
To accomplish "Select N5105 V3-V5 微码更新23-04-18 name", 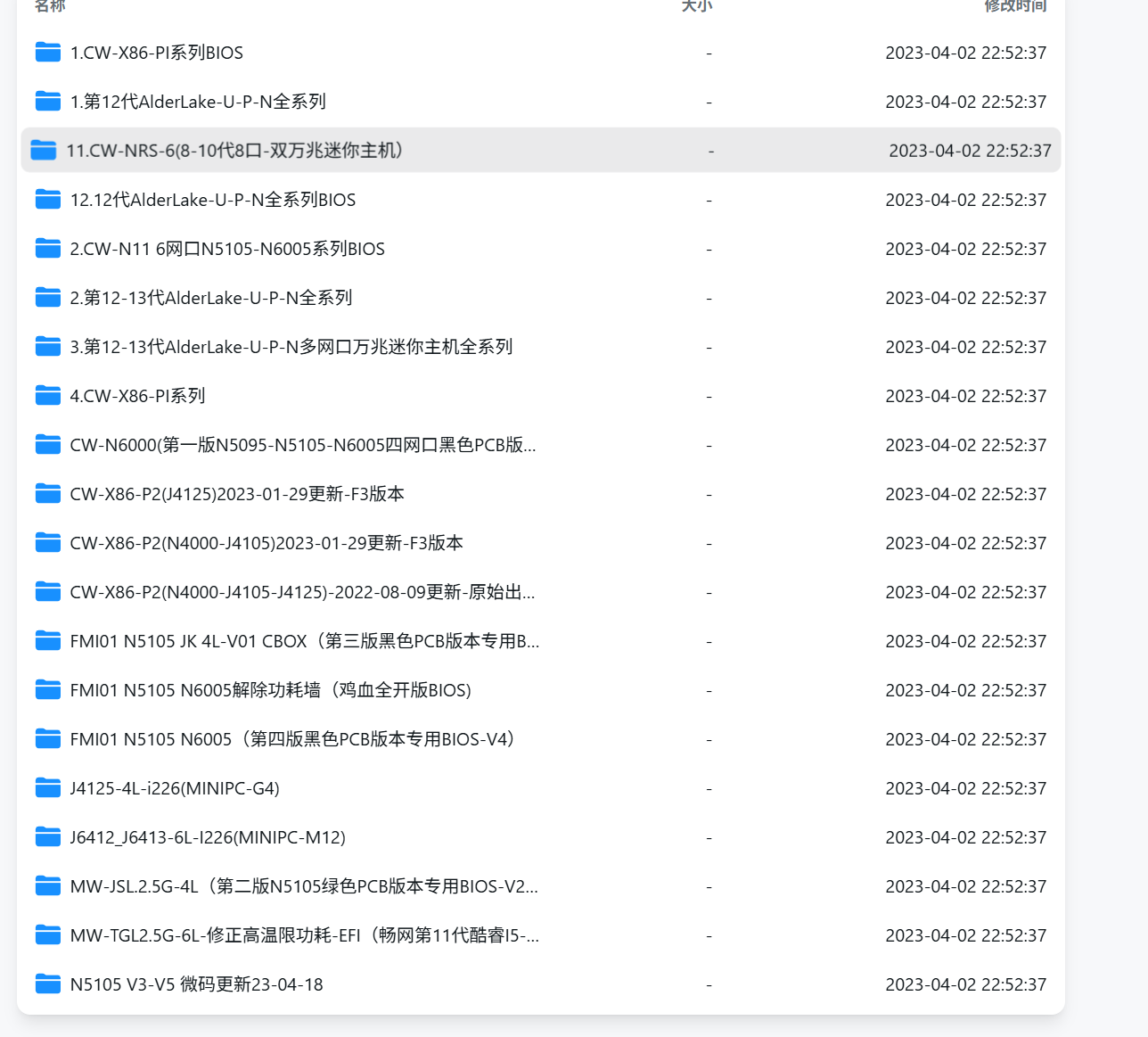I will pyautogui.click(x=197, y=984).
